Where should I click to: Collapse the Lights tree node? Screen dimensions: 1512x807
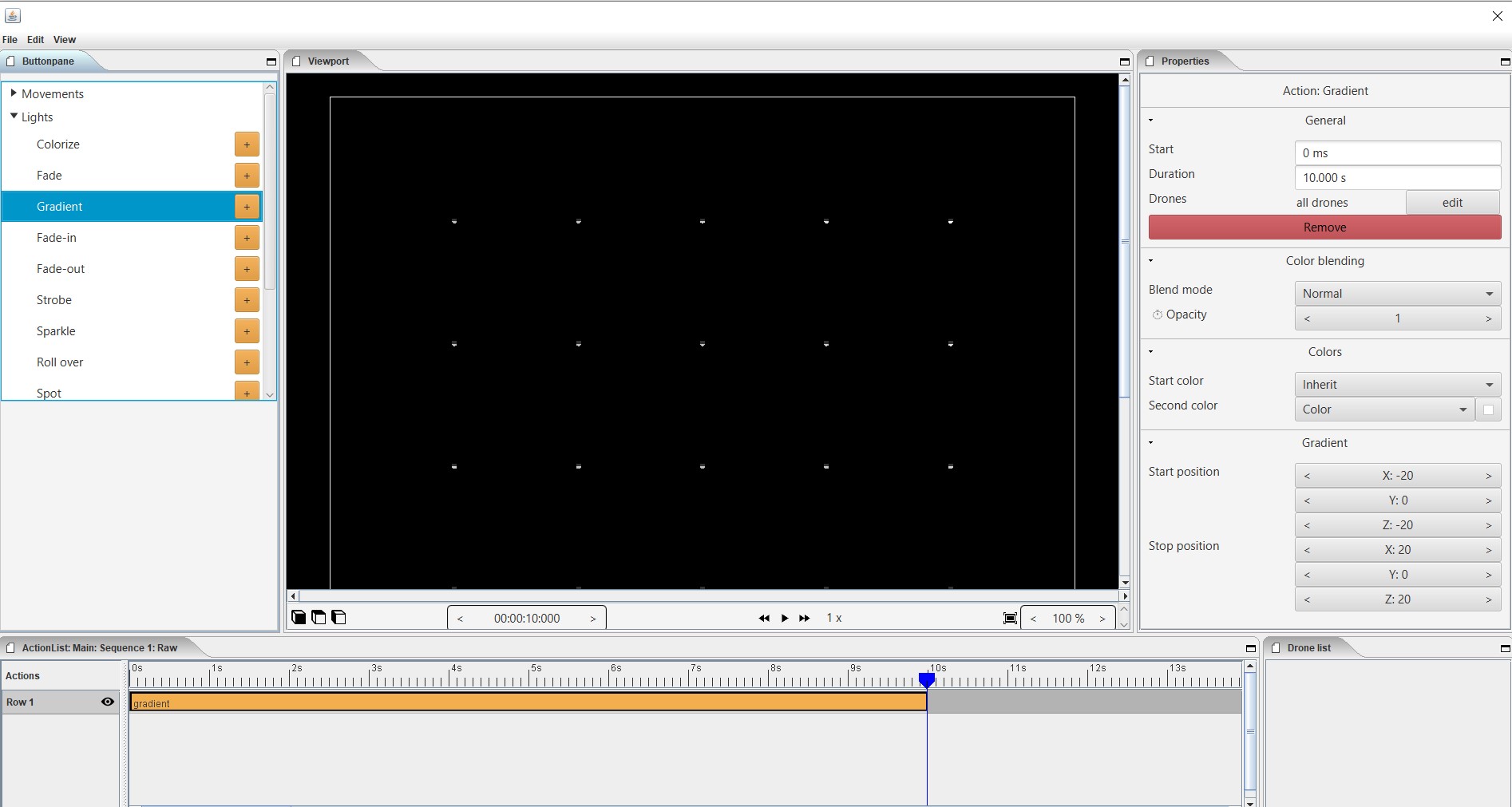pyautogui.click(x=14, y=117)
